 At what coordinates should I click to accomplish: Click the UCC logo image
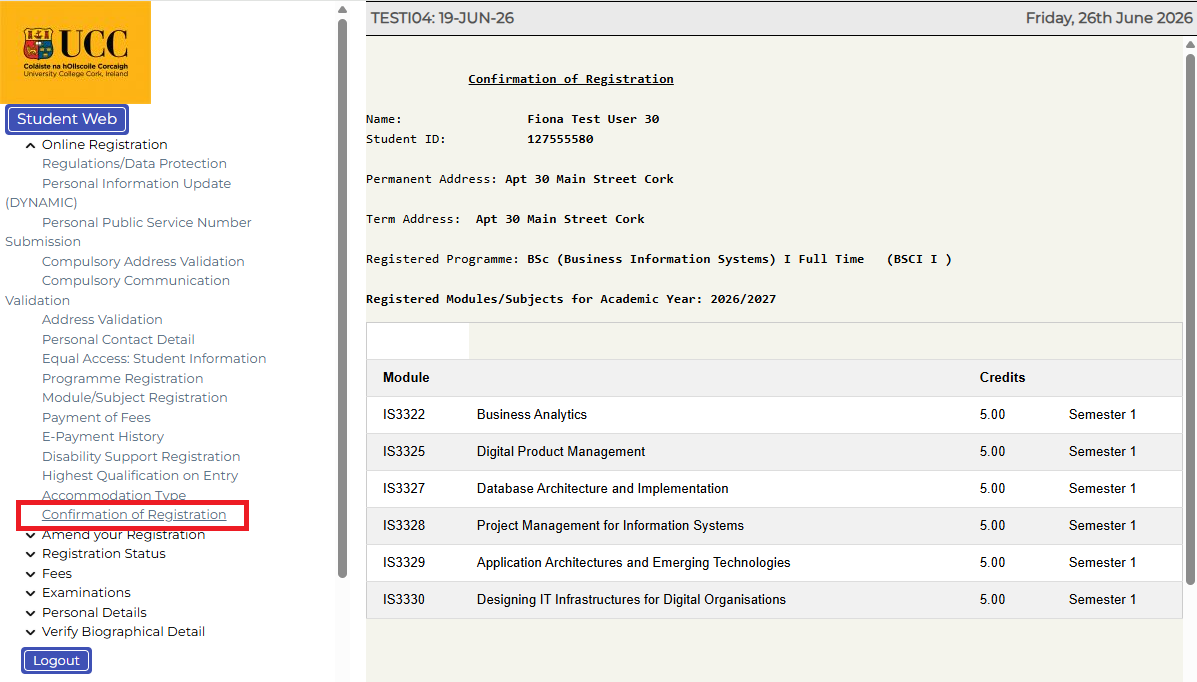click(76, 52)
